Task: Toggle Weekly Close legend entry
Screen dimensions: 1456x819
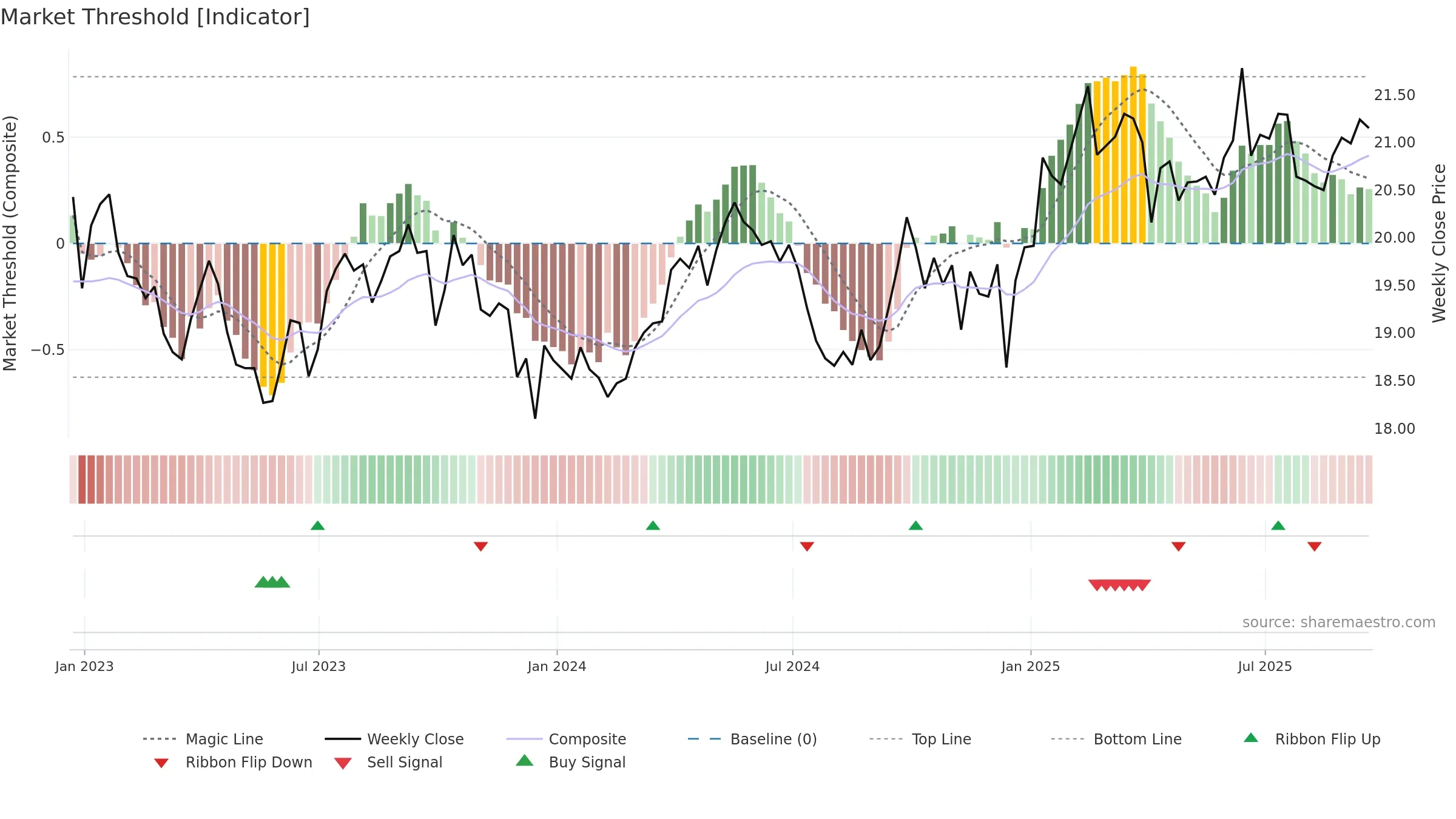Action: click(394, 739)
